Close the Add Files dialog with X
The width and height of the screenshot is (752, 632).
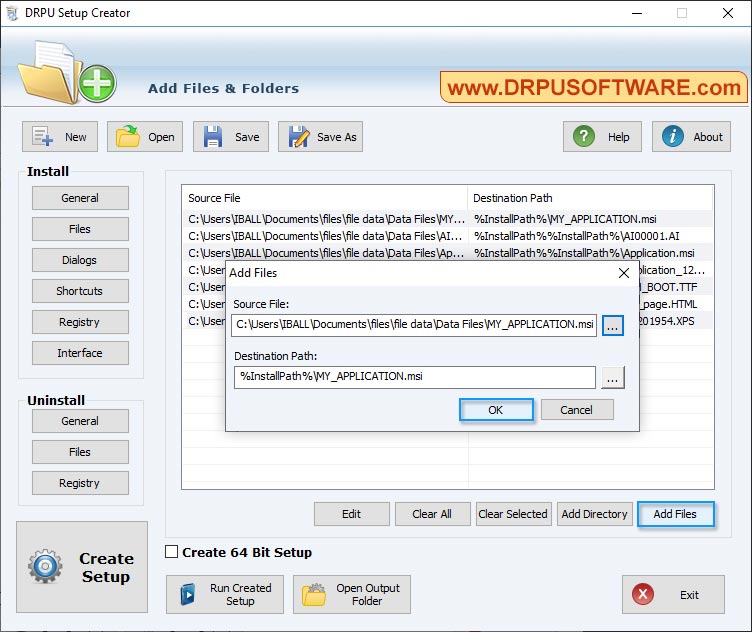tap(623, 273)
